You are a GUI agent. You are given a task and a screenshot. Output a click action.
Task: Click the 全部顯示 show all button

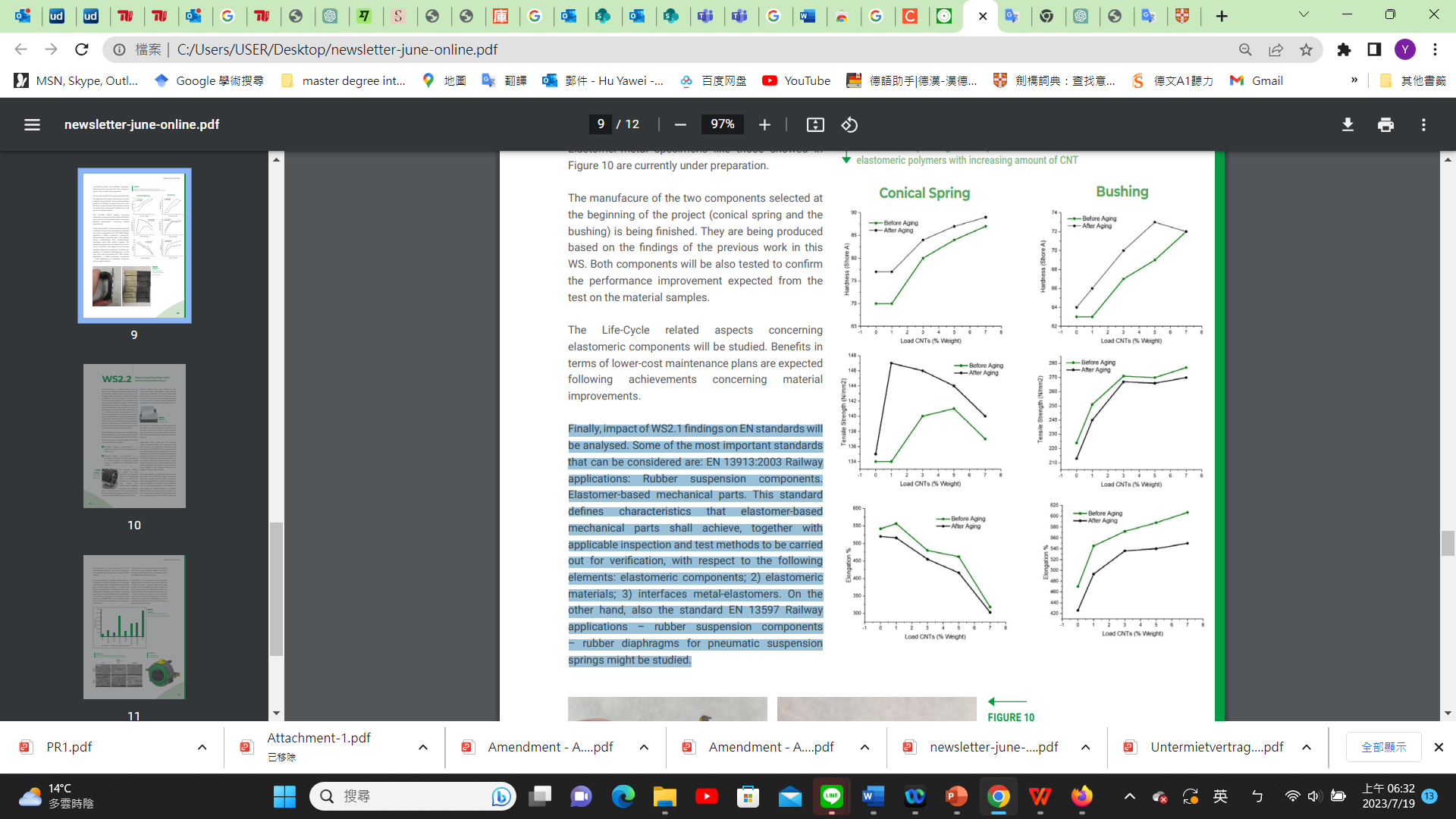[1383, 747]
